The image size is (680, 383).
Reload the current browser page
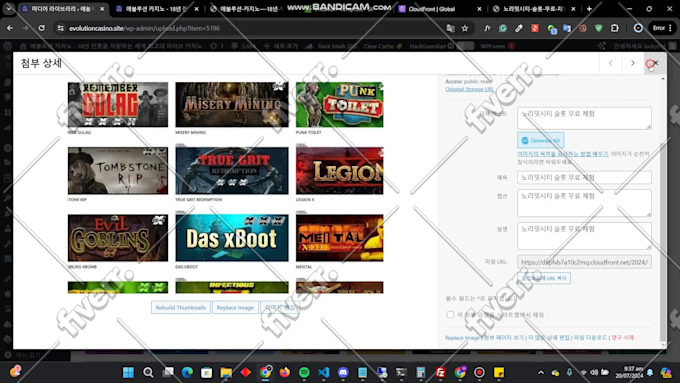coord(42,28)
